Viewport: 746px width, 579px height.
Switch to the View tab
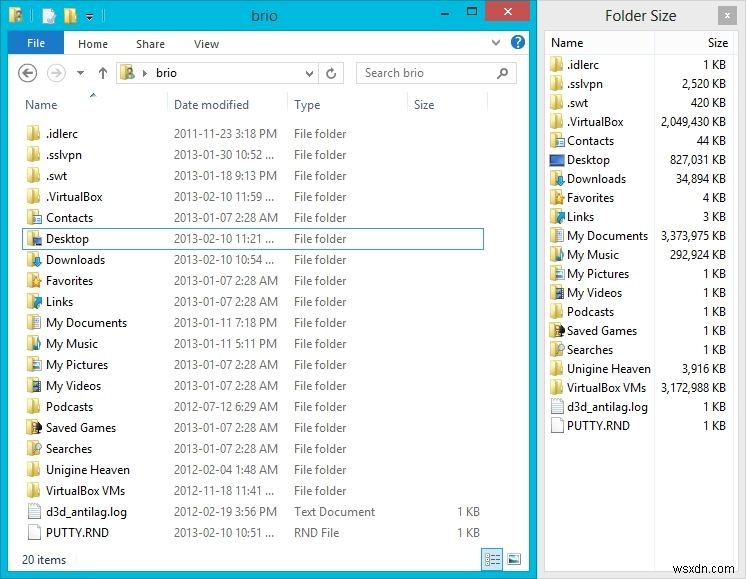pos(206,44)
